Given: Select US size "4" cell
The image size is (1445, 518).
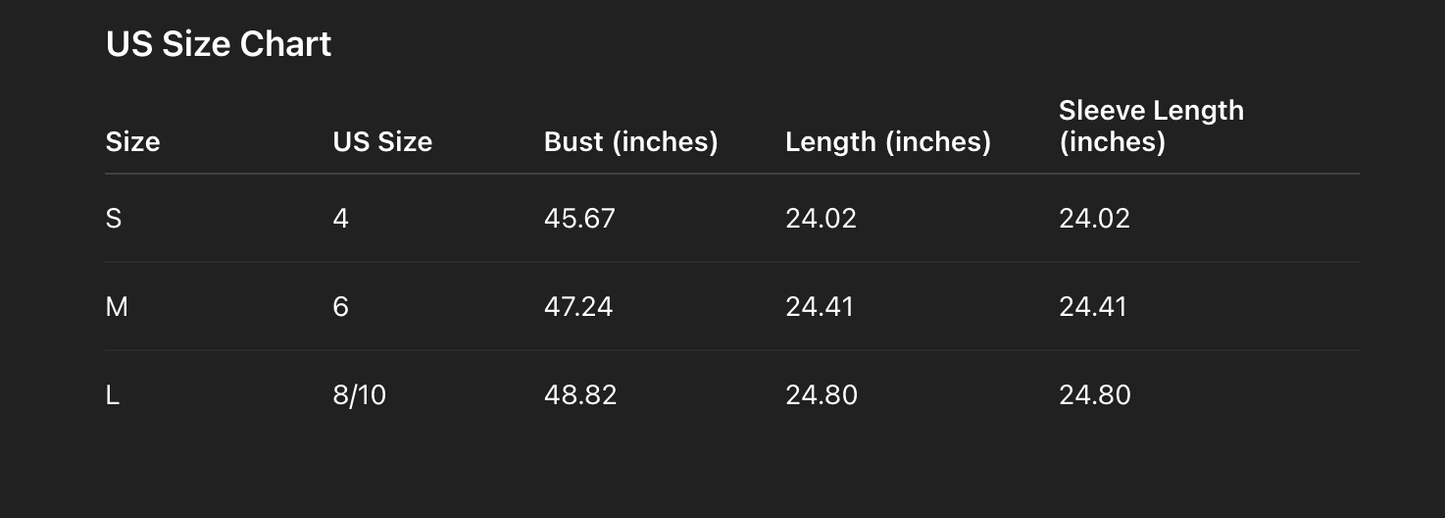Looking at the screenshot, I should click(x=341, y=219).
